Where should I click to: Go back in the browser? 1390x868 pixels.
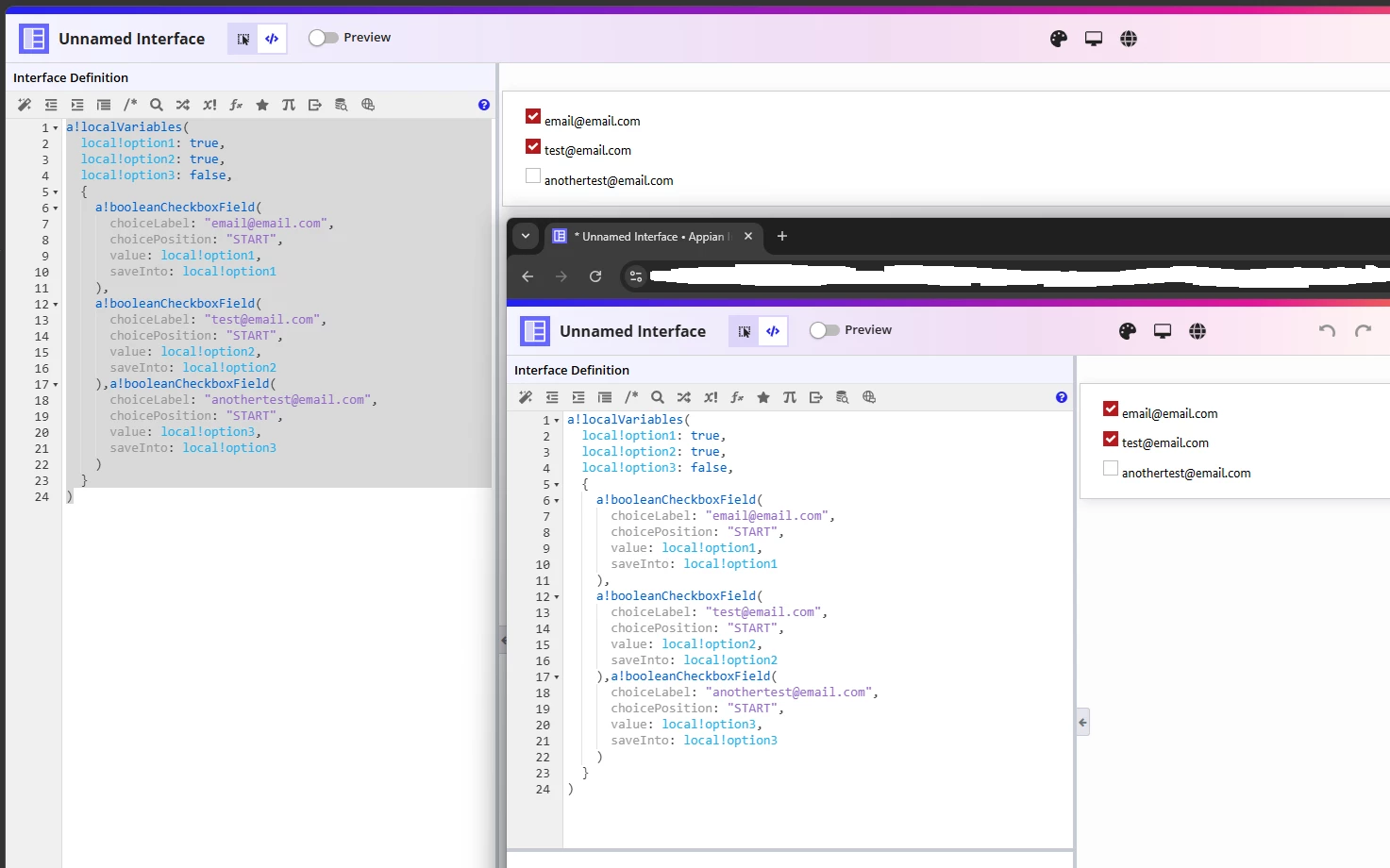click(x=528, y=276)
